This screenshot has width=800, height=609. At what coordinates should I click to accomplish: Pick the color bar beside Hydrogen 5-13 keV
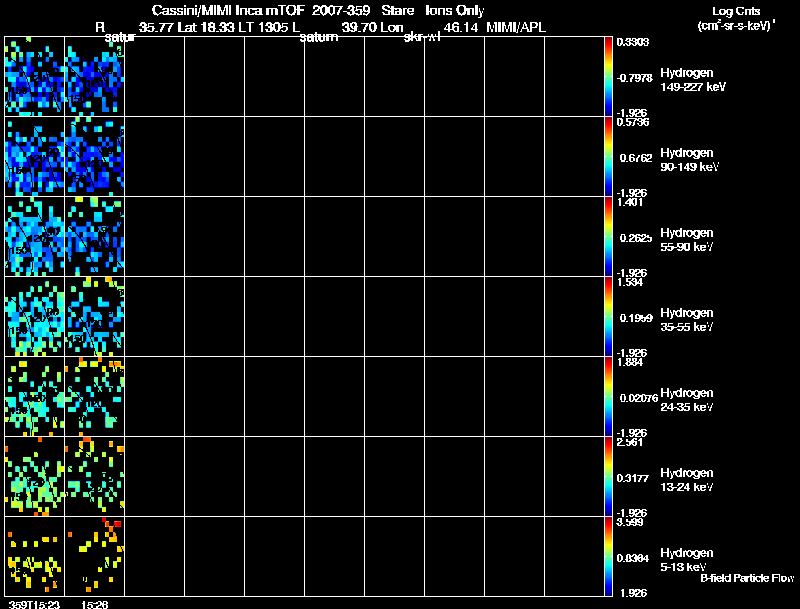pyautogui.click(x=608, y=556)
